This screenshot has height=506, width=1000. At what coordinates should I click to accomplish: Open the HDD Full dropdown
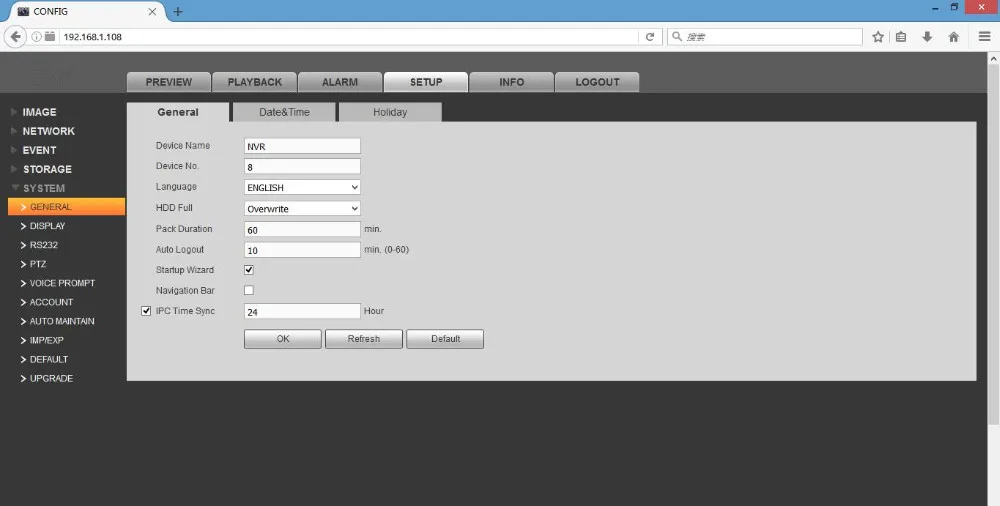(302, 209)
